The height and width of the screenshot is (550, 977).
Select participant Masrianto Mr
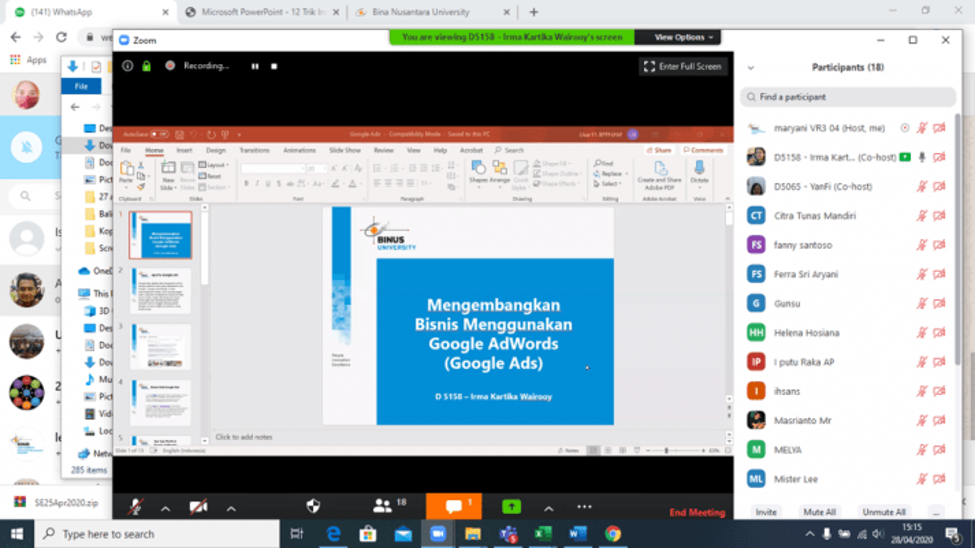click(847, 420)
